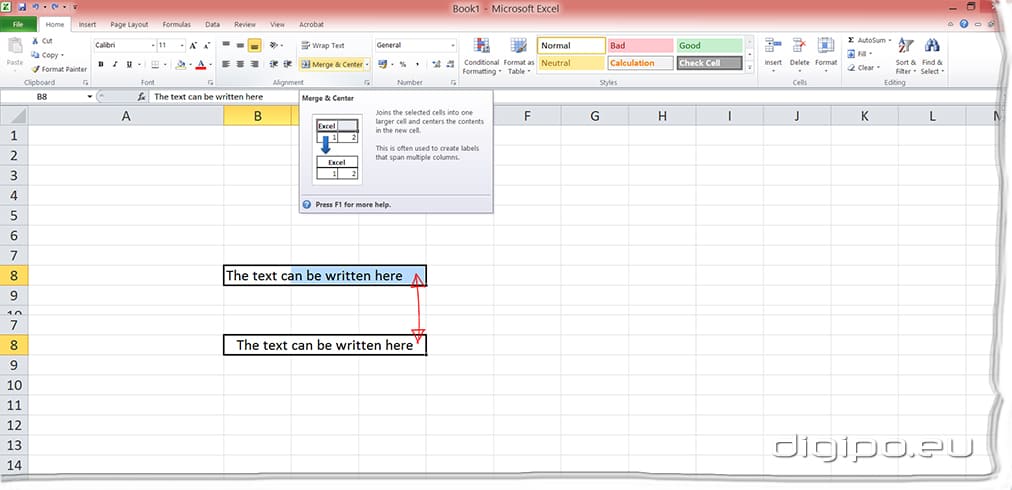Click the insert function fx icon

click(141, 96)
